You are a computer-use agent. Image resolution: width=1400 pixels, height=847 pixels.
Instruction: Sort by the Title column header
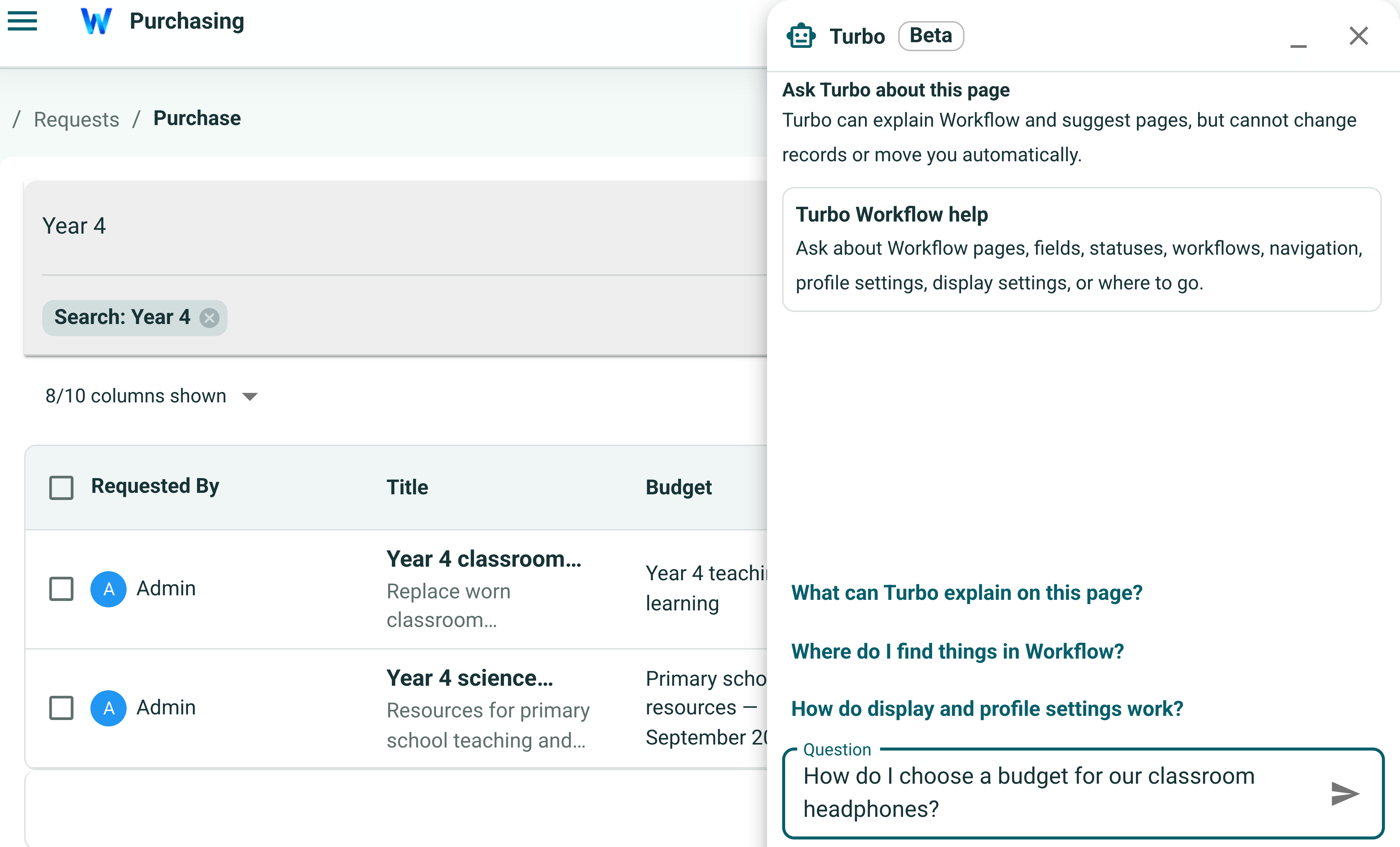pyautogui.click(x=407, y=488)
